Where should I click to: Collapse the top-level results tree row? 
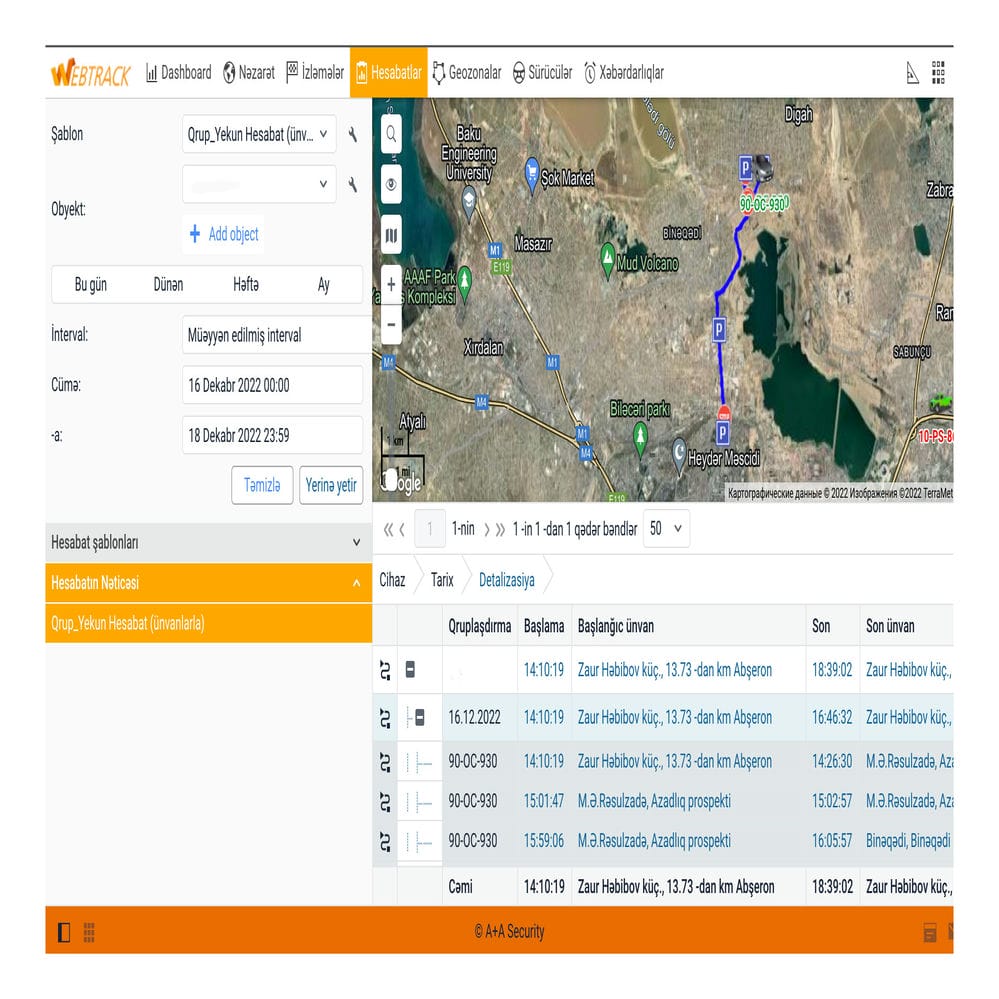(x=410, y=670)
